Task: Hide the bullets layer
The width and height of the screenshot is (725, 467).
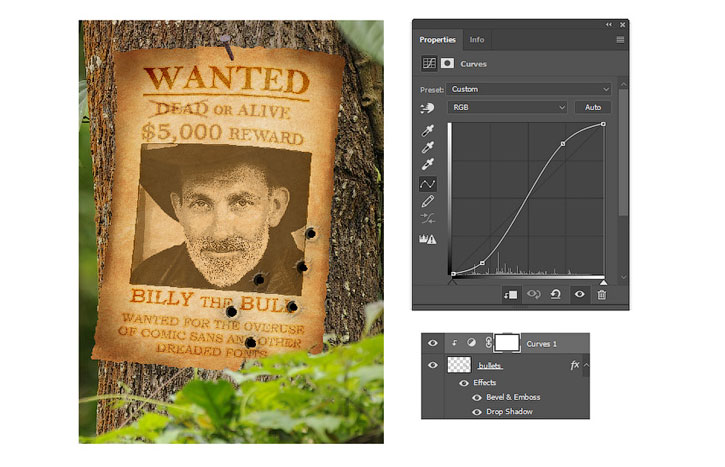Action: coord(432,365)
